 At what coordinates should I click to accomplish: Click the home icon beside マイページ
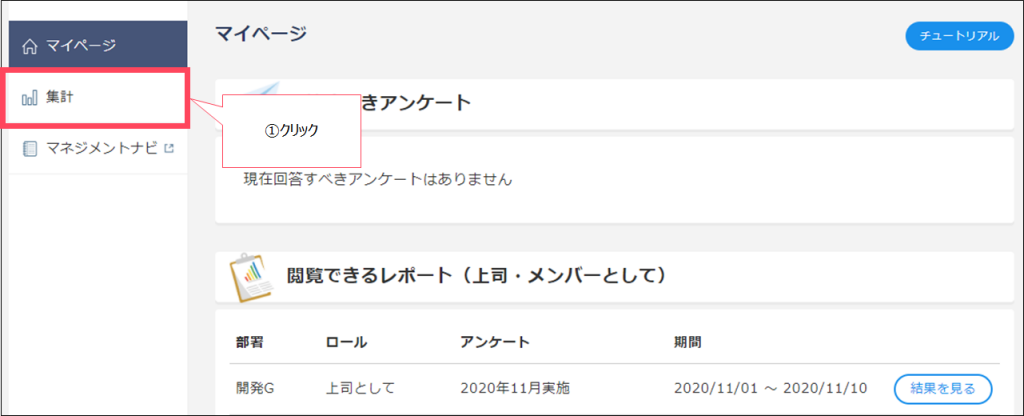coord(31,46)
